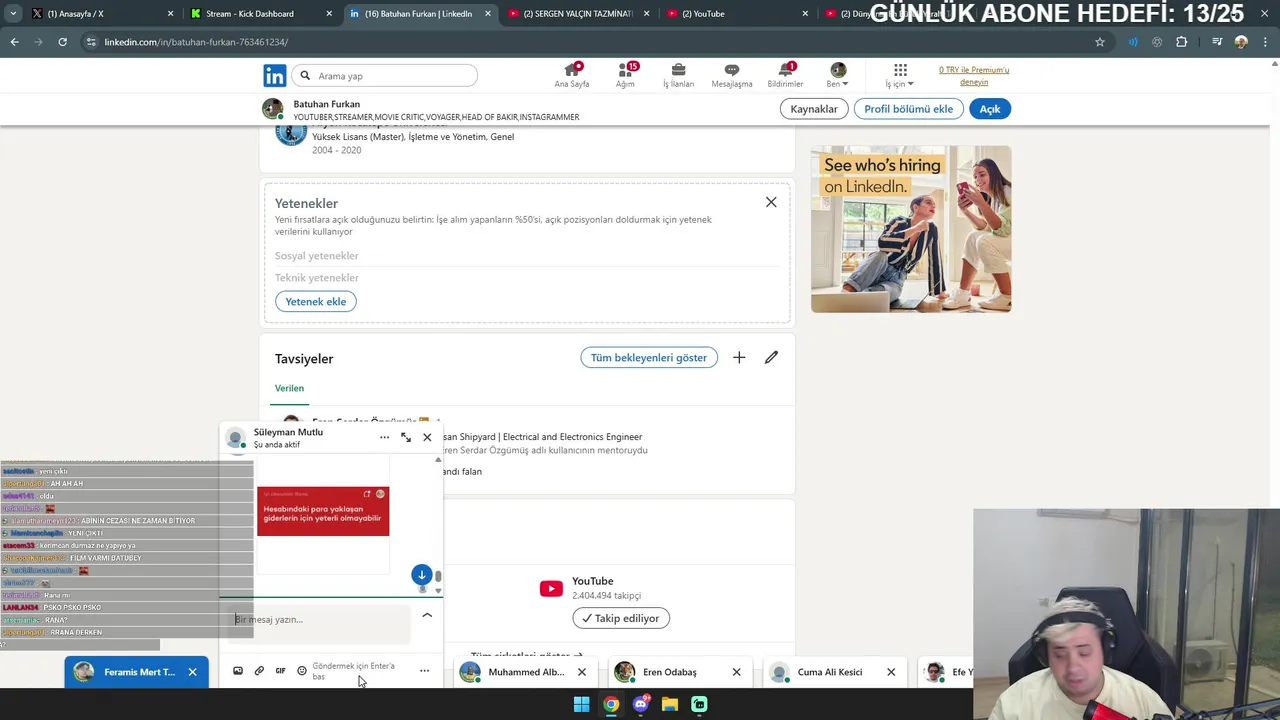Open the LinkedIn home logo
This screenshot has height=720, width=1280.
click(274, 75)
